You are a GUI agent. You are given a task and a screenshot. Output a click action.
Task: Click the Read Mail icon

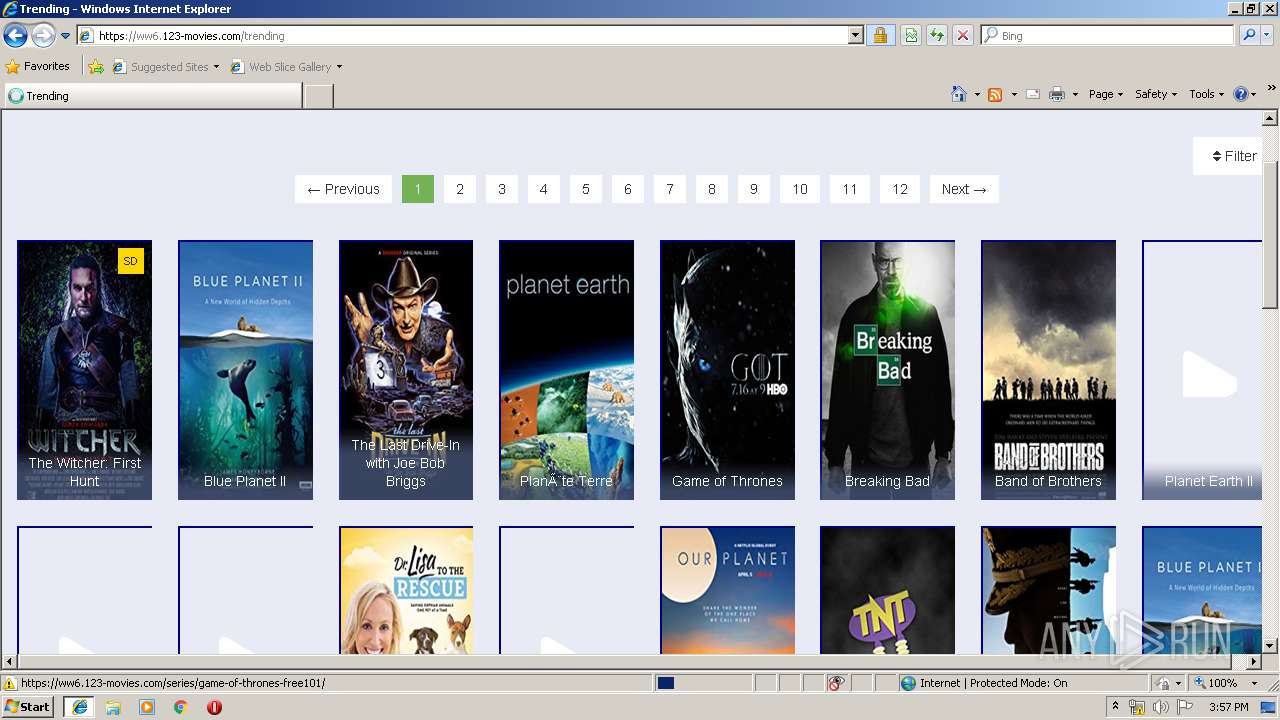click(1033, 94)
